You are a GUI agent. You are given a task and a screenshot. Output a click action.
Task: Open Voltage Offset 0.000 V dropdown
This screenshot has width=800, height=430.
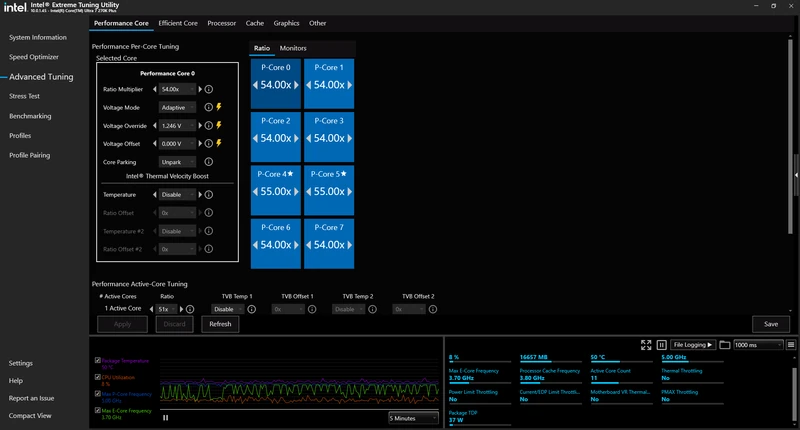177,144
